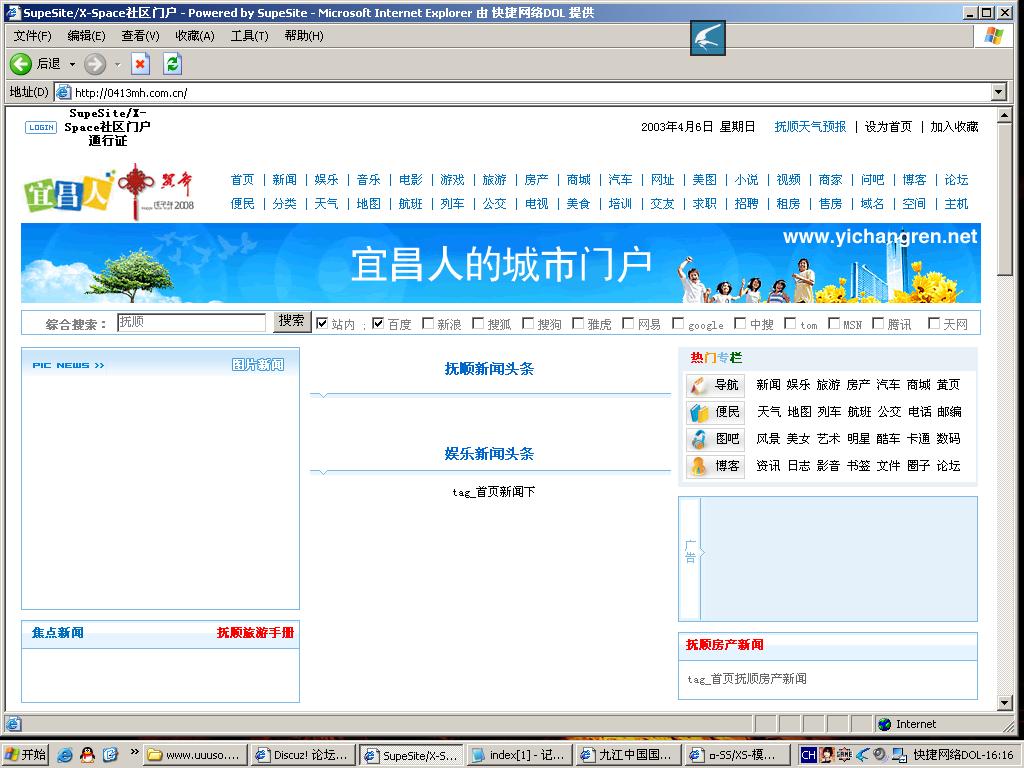Enable the 搜狐 search checkbox
The width and height of the screenshot is (1024, 768).
(x=478, y=323)
